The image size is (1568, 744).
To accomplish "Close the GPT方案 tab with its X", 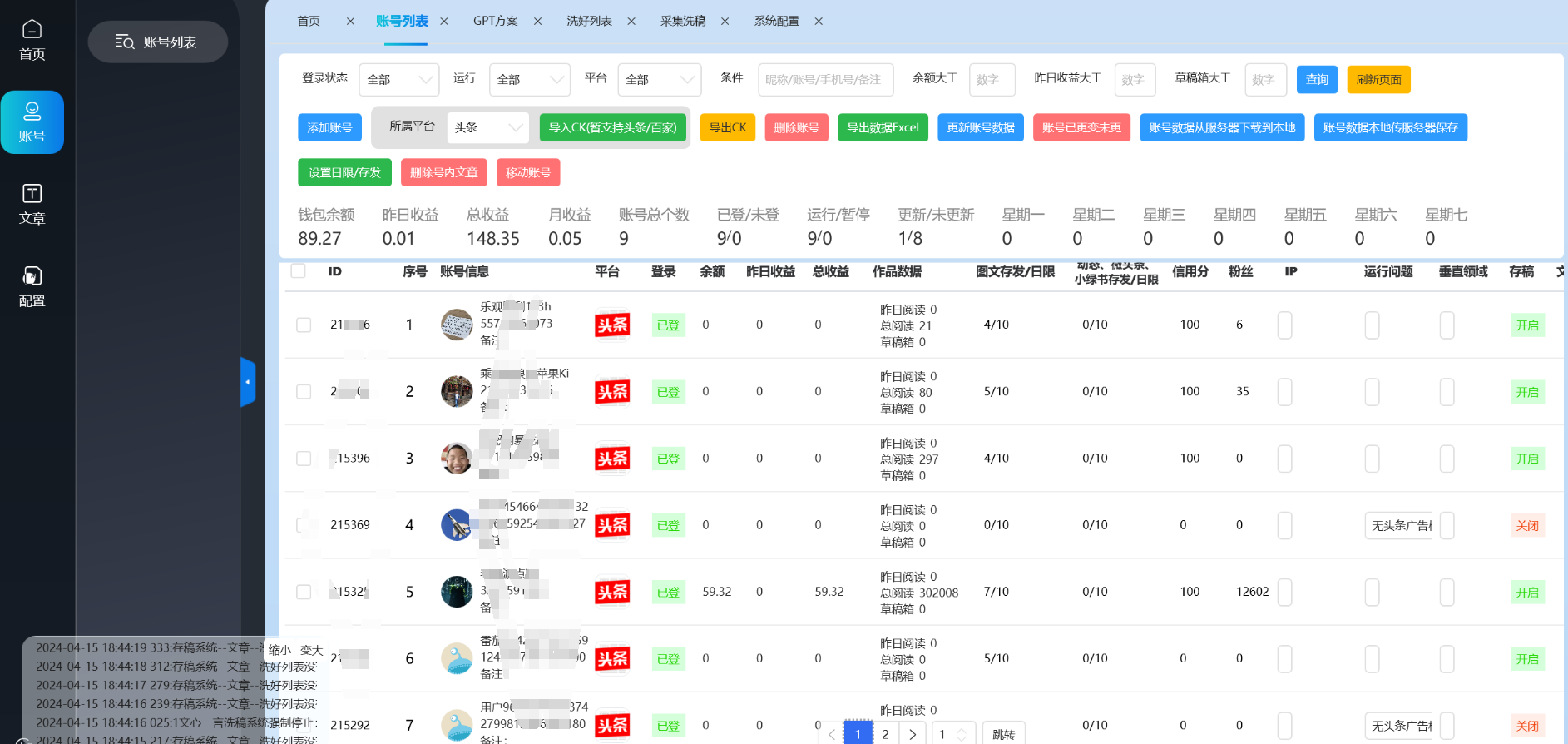I will (x=537, y=22).
